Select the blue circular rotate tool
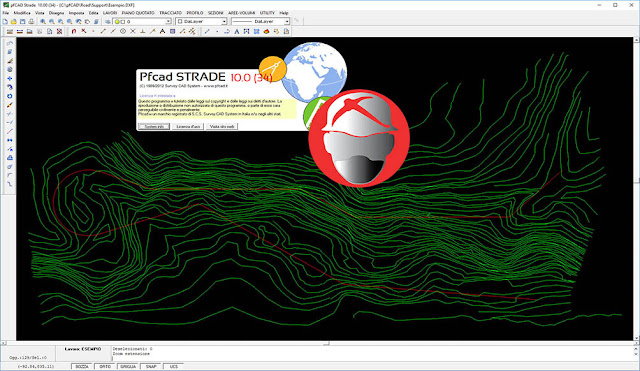 click(9, 96)
